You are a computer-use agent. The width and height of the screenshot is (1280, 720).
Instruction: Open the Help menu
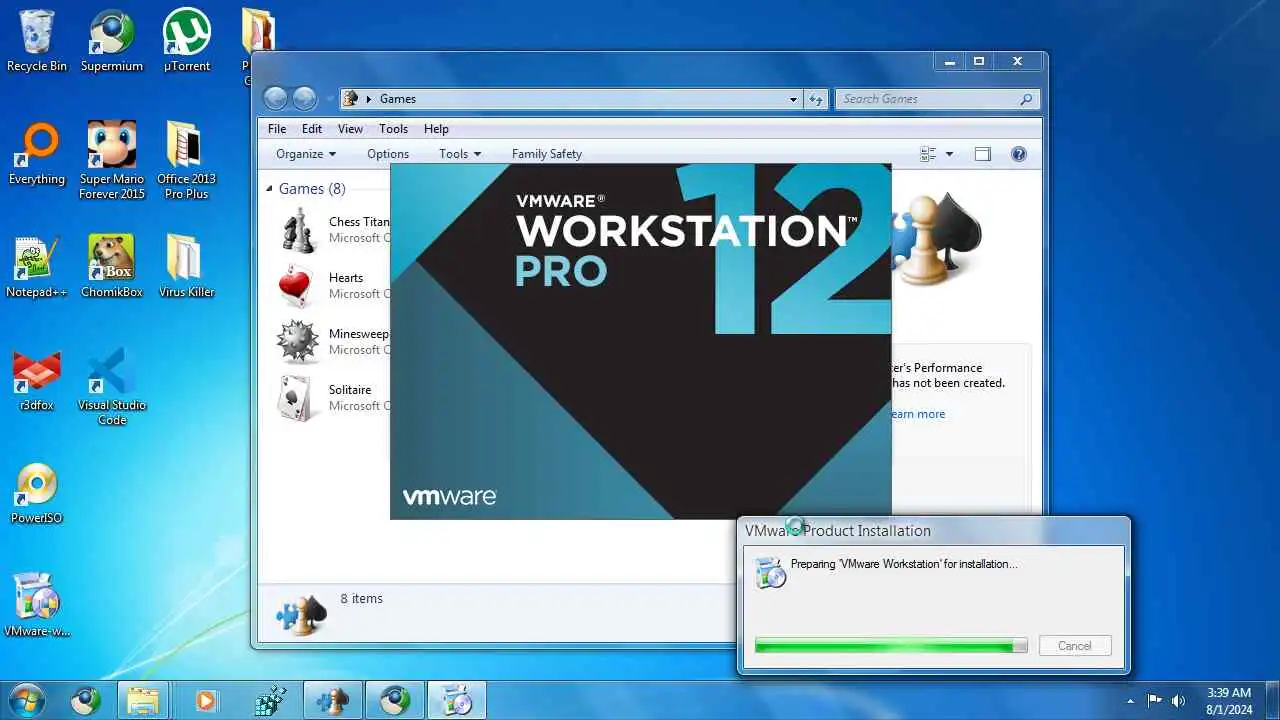[x=436, y=129]
